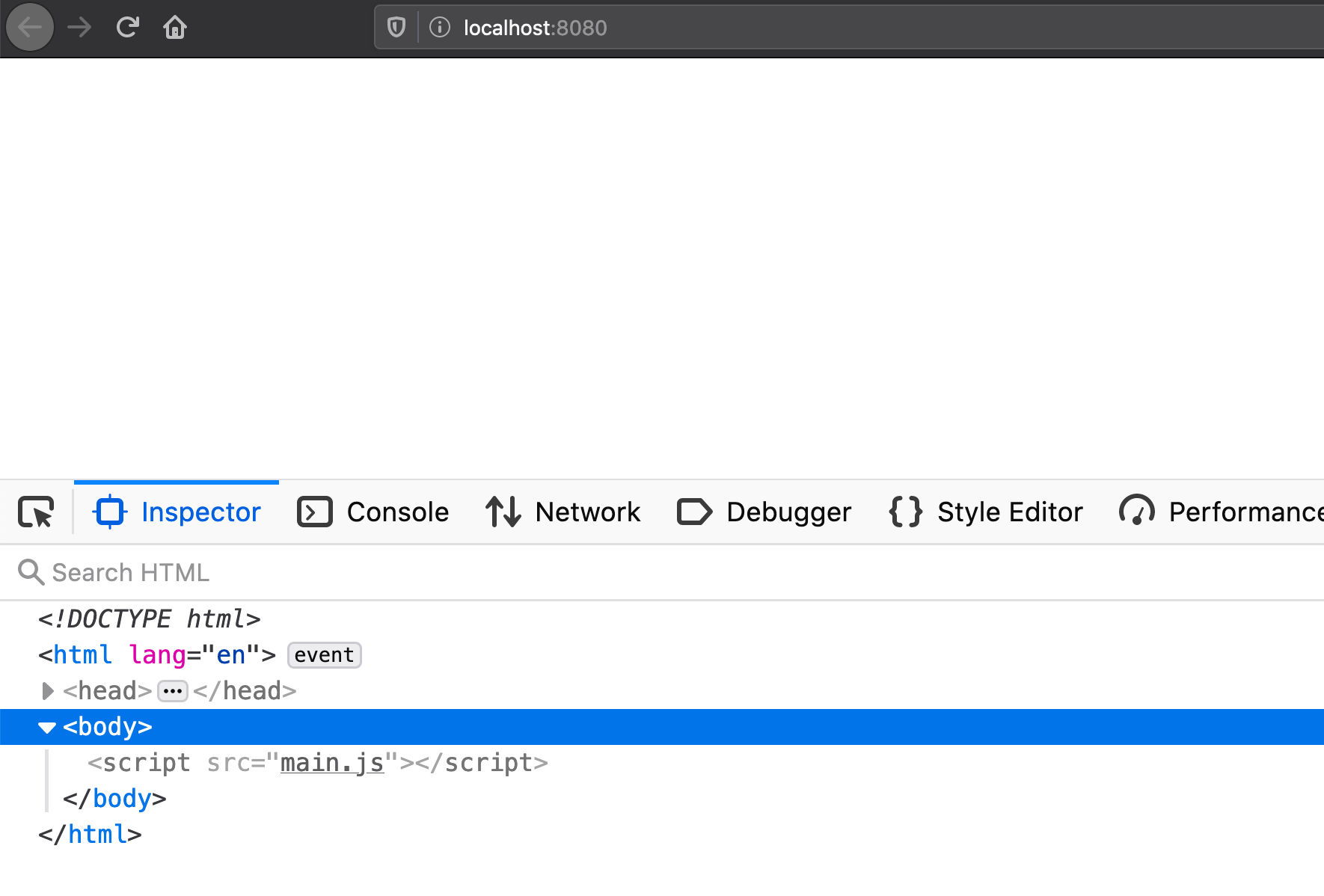Screen dimensions: 1324x896
Task: Reload the current page
Action: (x=128, y=28)
